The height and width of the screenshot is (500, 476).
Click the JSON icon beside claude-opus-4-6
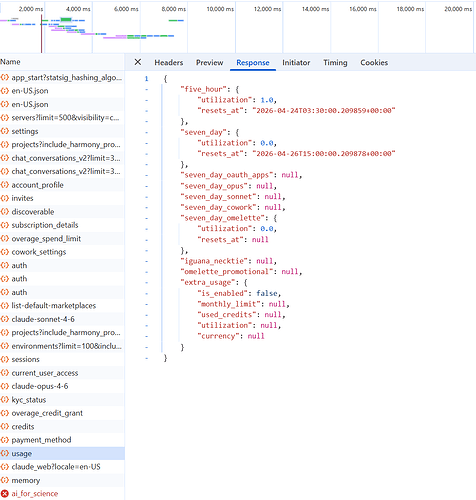point(5,386)
